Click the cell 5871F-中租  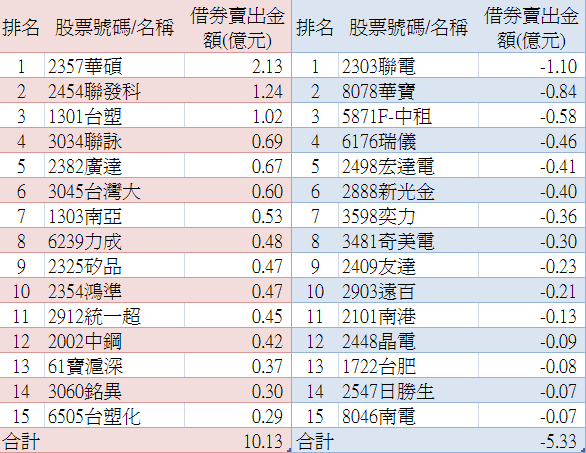click(x=408, y=115)
